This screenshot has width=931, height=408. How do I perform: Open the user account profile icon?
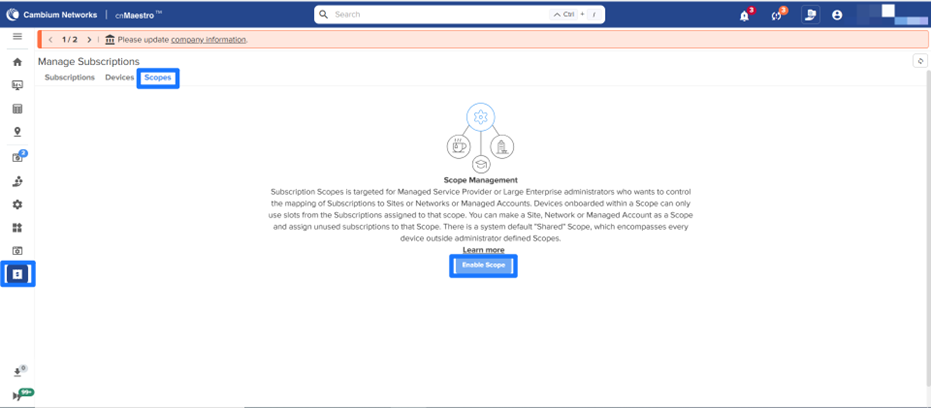pyautogui.click(x=837, y=15)
